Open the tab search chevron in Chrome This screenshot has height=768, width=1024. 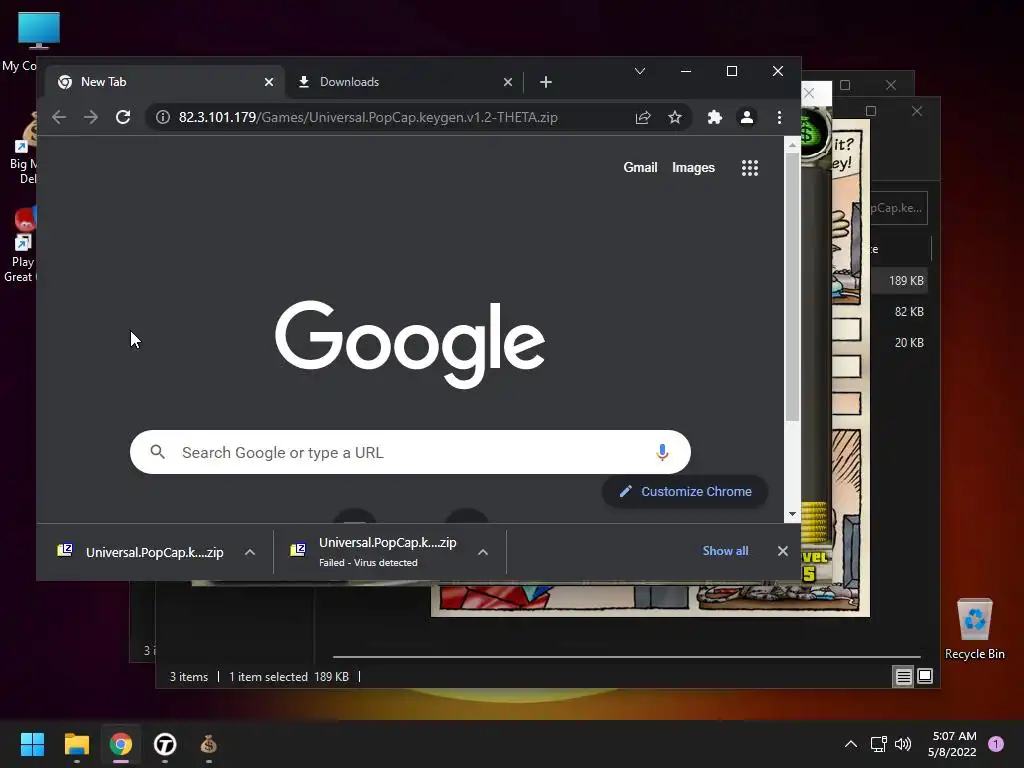coord(640,71)
